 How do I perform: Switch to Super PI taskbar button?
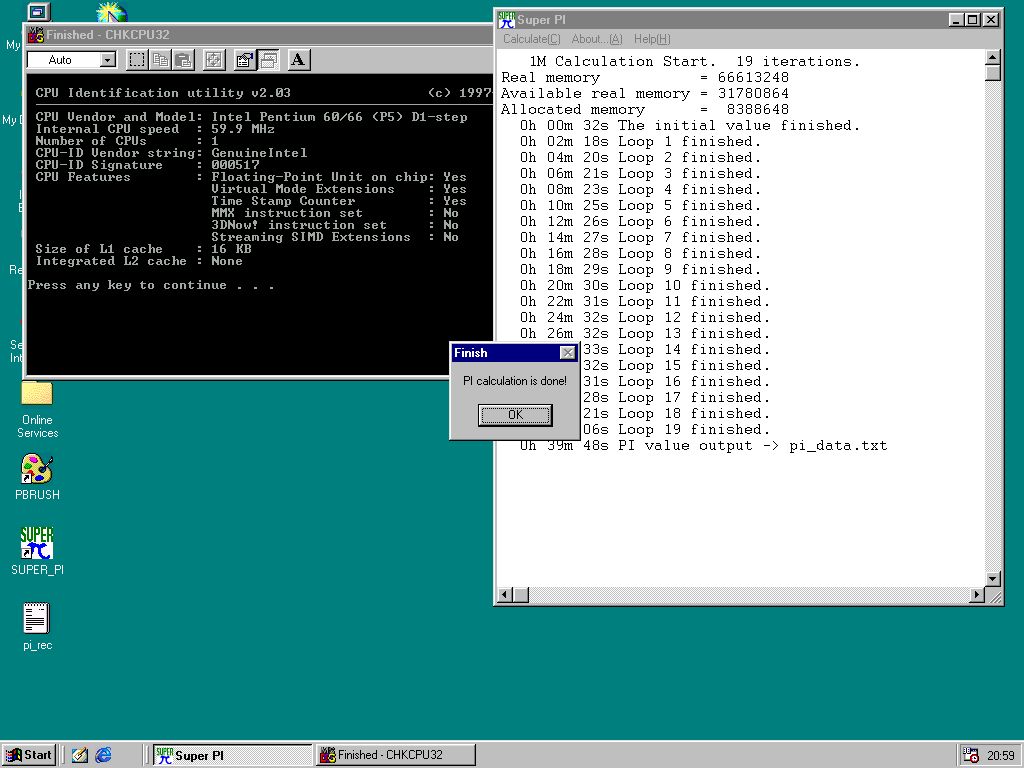(x=232, y=755)
